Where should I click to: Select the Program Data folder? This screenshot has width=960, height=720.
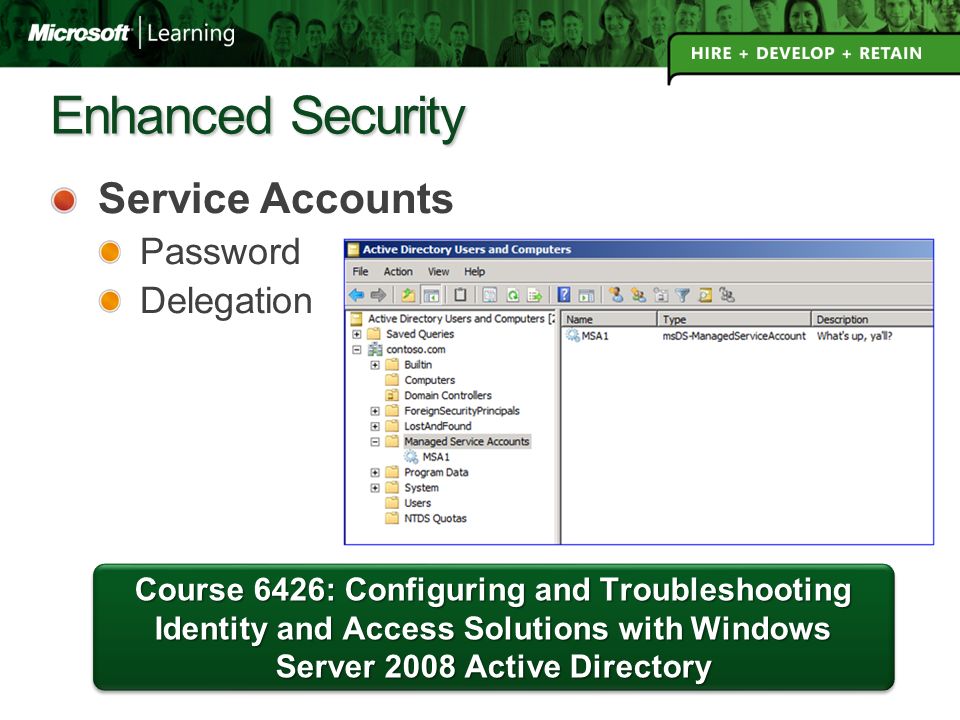pyautogui.click(x=437, y=473)
